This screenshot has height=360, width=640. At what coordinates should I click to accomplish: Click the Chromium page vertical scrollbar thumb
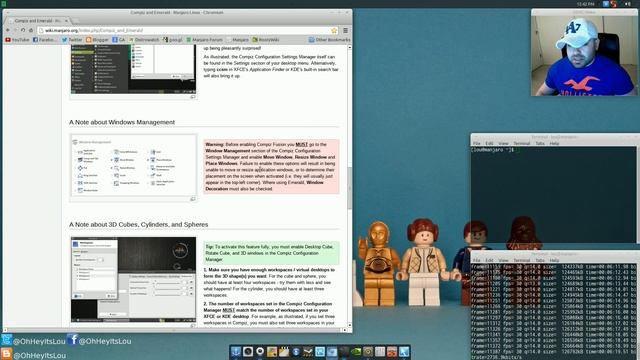tap(349, 188)
